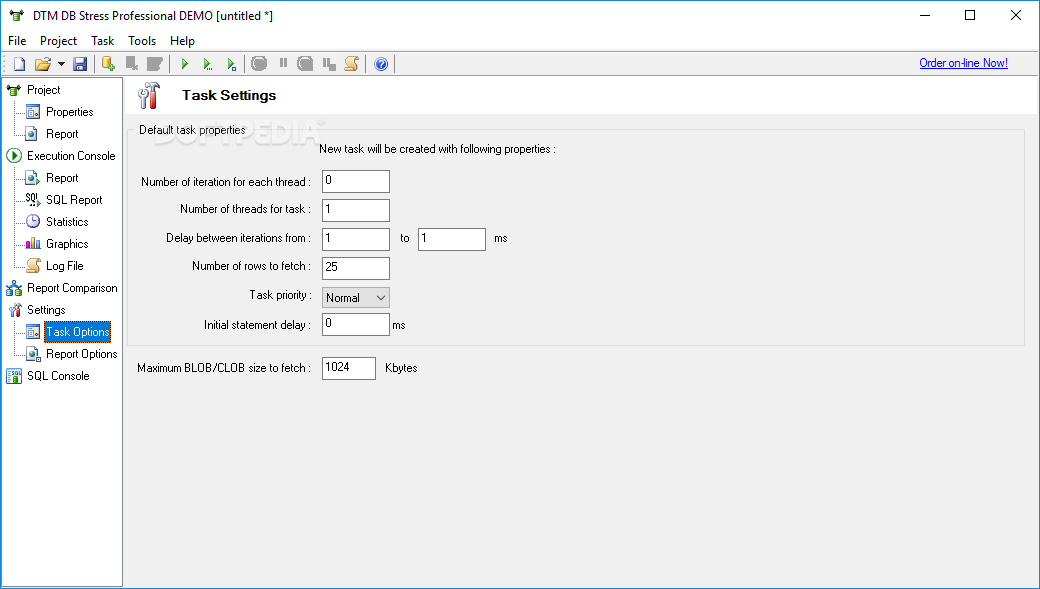1040x589 pixels.
Task: Click the delay 'to' value field
Action: click(452, 239)
